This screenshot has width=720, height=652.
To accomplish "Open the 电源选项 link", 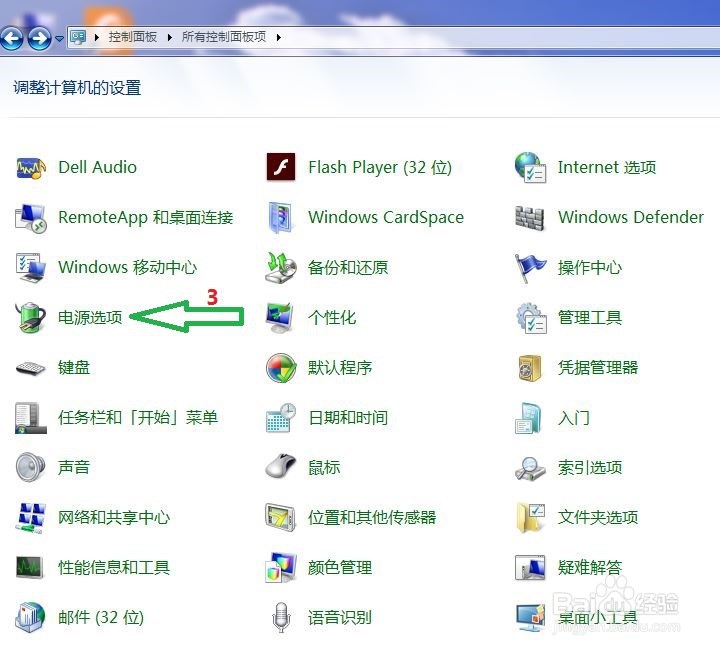I will [x=90, y=318].
